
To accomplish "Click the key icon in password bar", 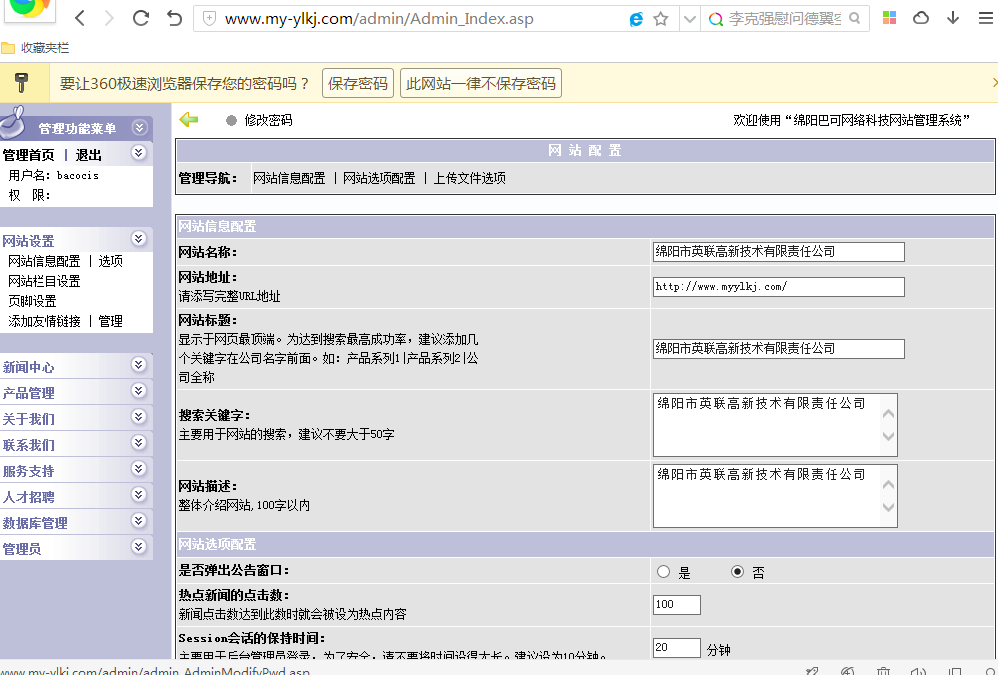I will point(21,83).
